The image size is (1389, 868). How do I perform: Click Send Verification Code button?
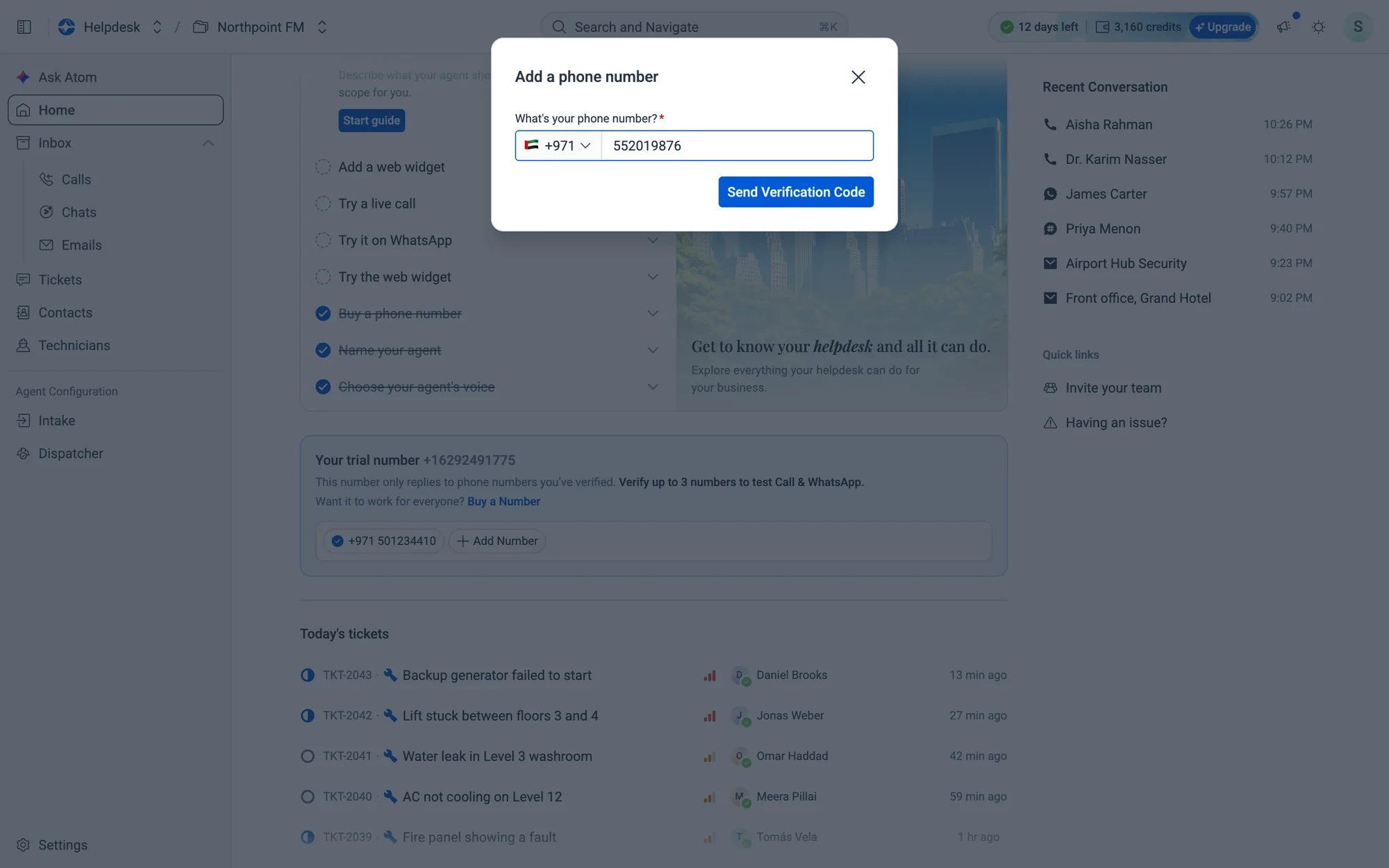pyautogui.click(x=796, y=192)
